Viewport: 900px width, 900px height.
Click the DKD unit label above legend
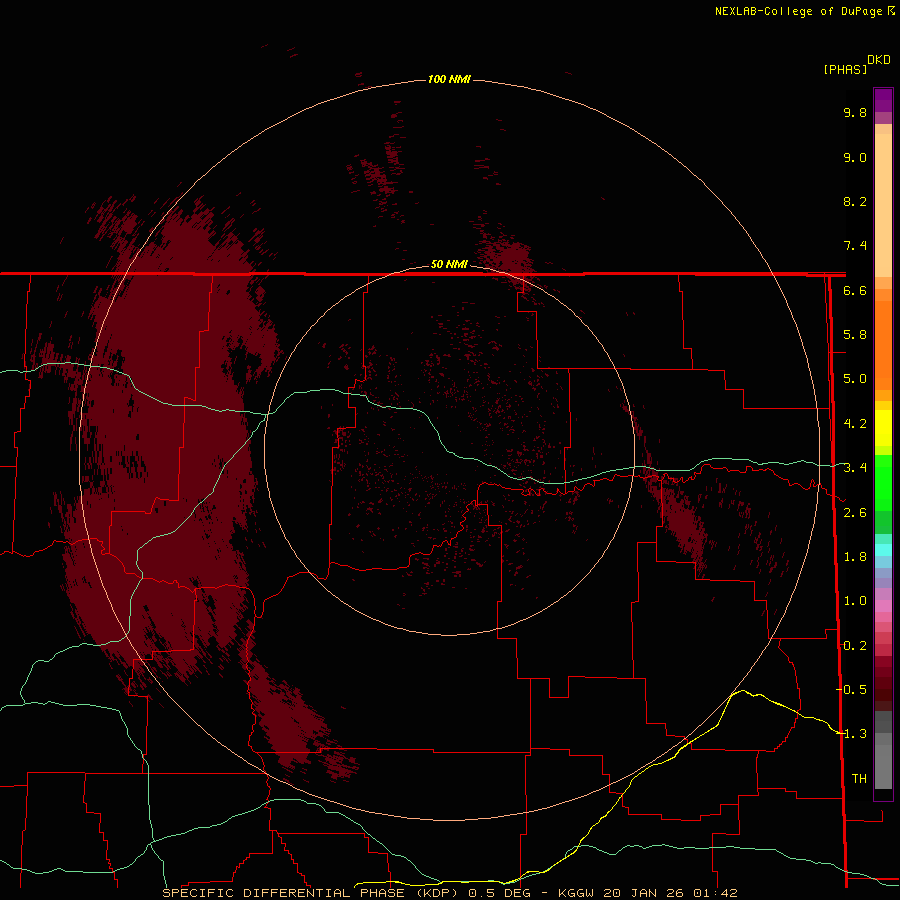pos(879,60)
